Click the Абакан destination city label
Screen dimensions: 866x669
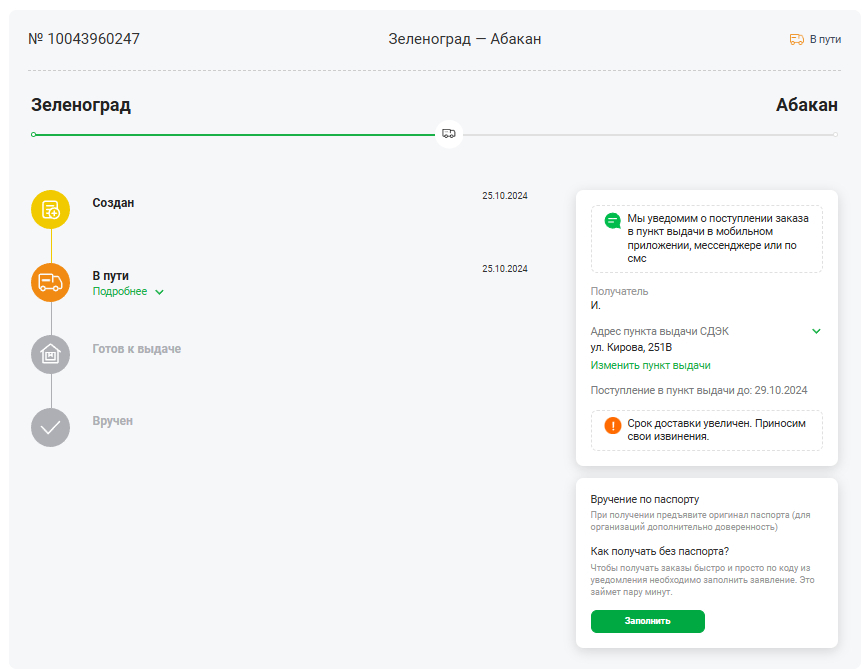click(x=806, y=105)
